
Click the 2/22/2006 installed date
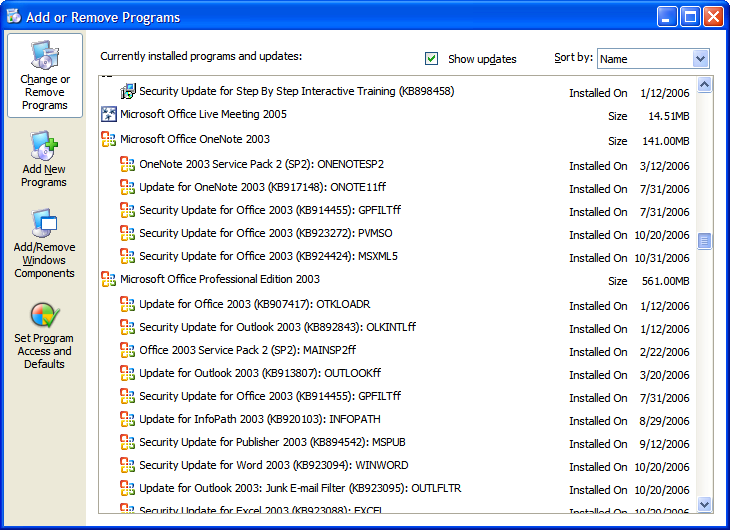coord(664,352)
